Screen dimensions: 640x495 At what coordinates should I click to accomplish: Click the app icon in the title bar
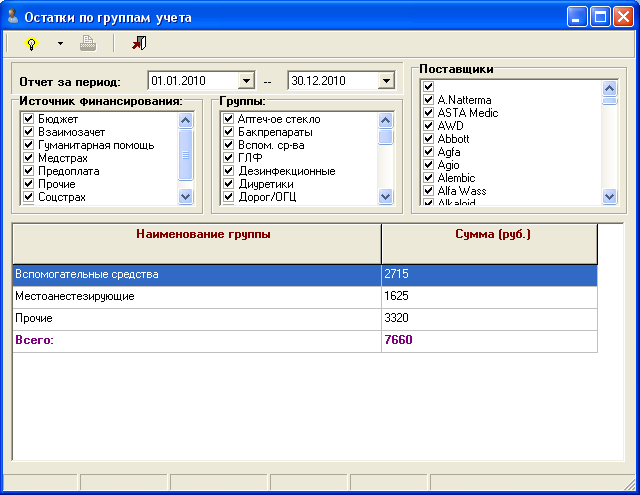click(12, 17)
